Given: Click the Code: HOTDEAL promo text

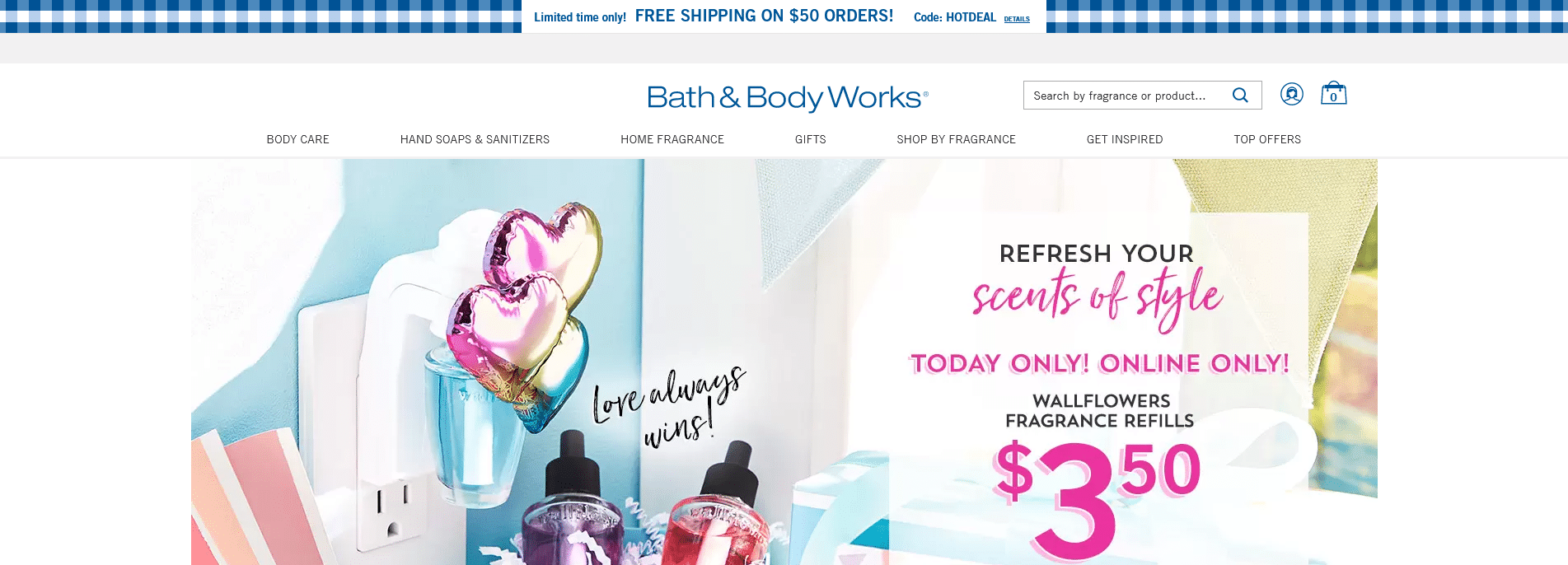Looking at the screenshot, I should click(x=955, y=17).
